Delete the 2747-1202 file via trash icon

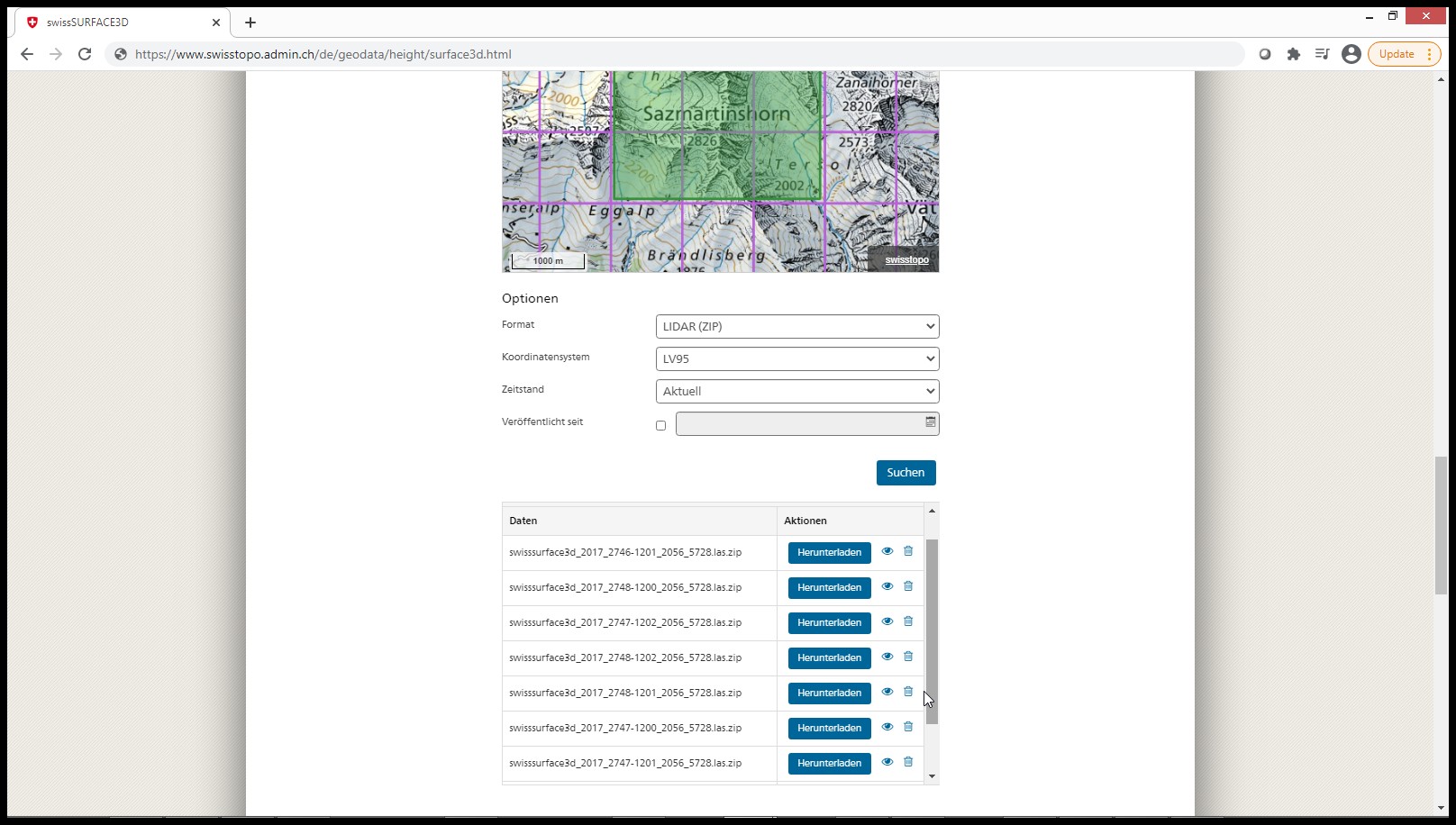[908, 621]
